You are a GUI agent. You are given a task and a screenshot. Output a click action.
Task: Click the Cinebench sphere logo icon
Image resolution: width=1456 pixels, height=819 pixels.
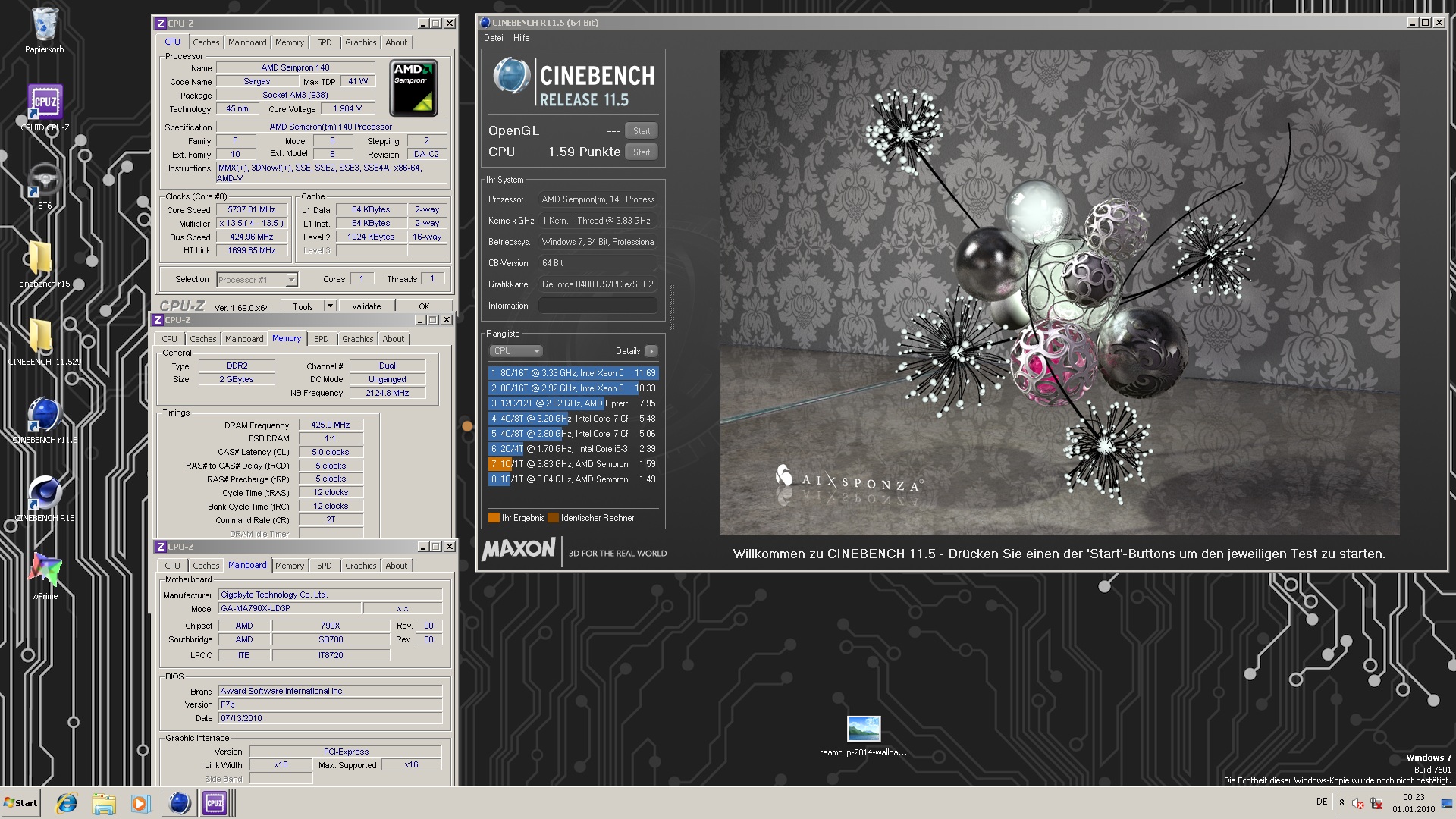(511, 77)
